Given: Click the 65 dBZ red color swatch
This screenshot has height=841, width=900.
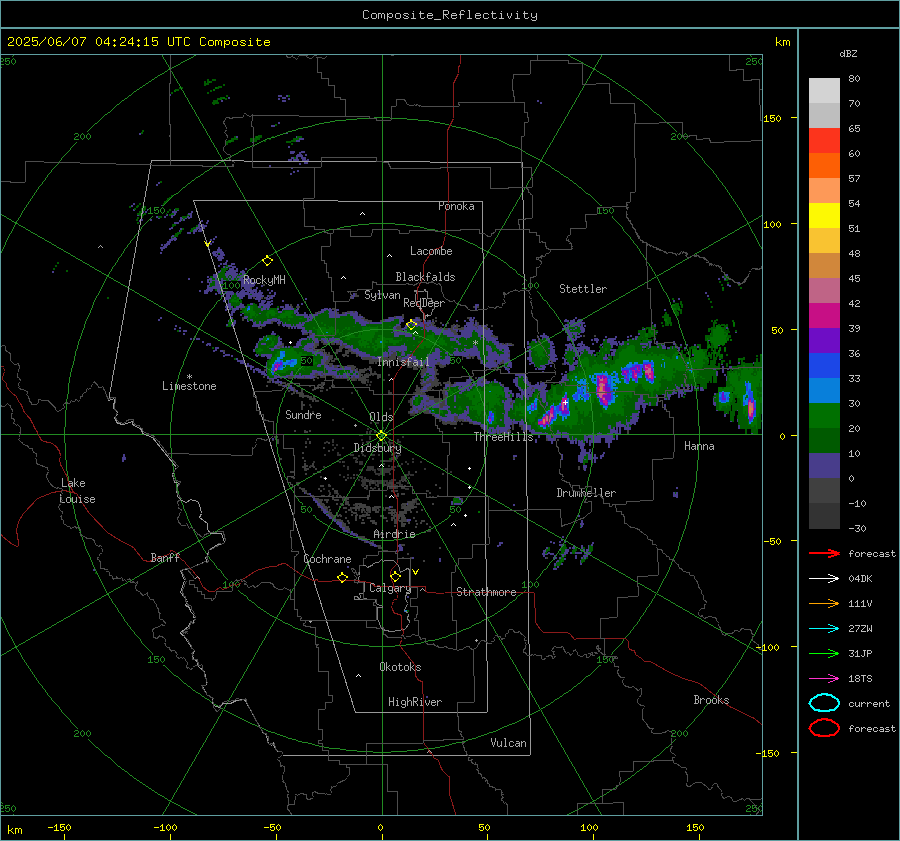Looking at the screenshot, I should pos(824,140).
